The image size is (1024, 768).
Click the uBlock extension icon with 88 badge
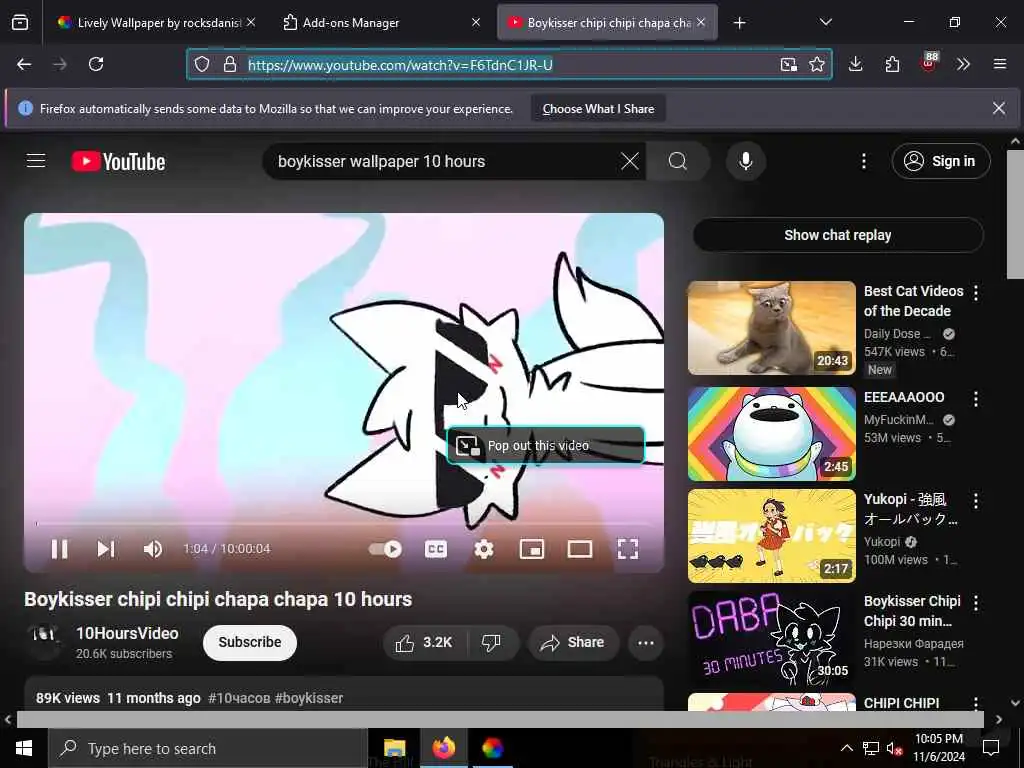coord(929,63)
